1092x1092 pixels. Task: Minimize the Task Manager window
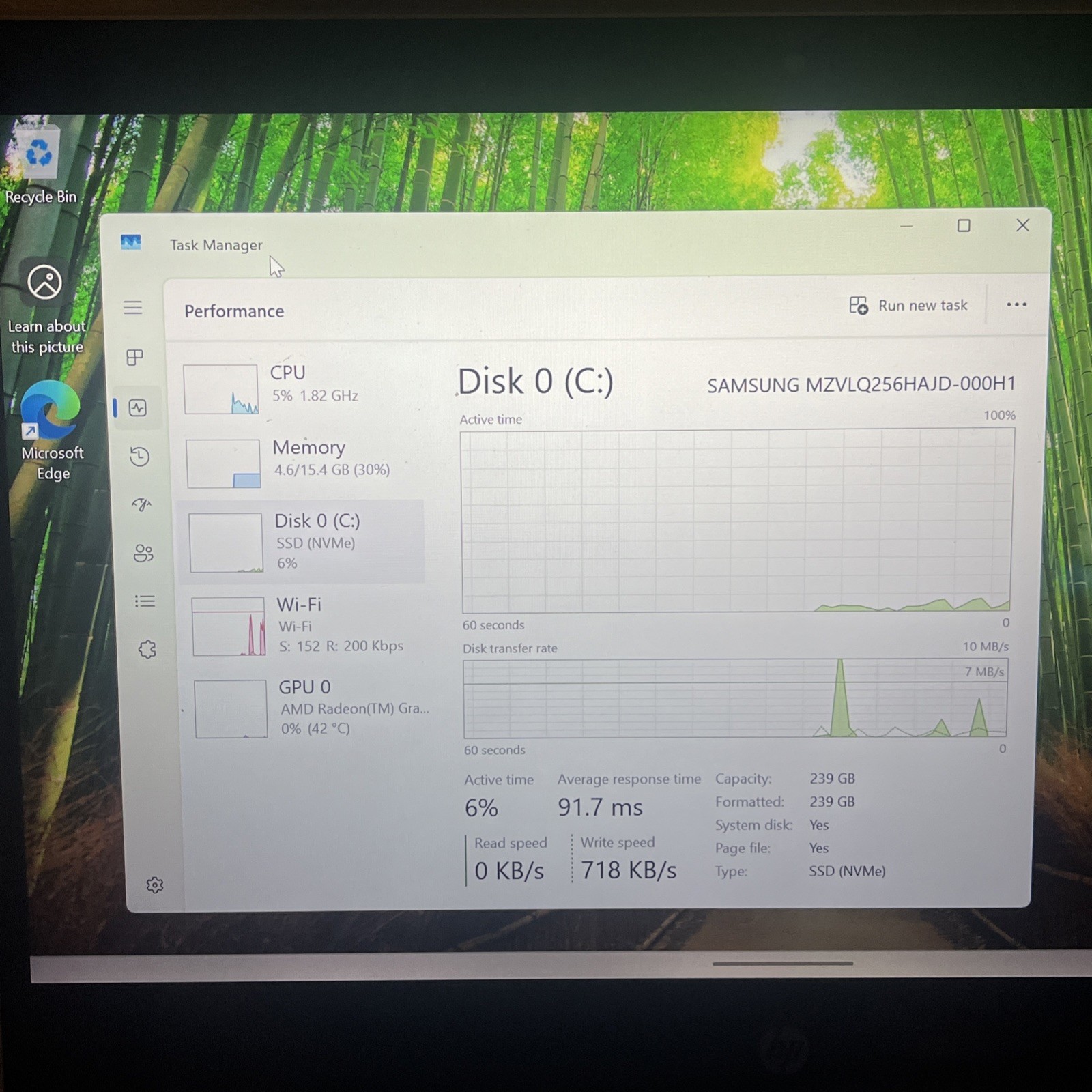click(906, 226)
